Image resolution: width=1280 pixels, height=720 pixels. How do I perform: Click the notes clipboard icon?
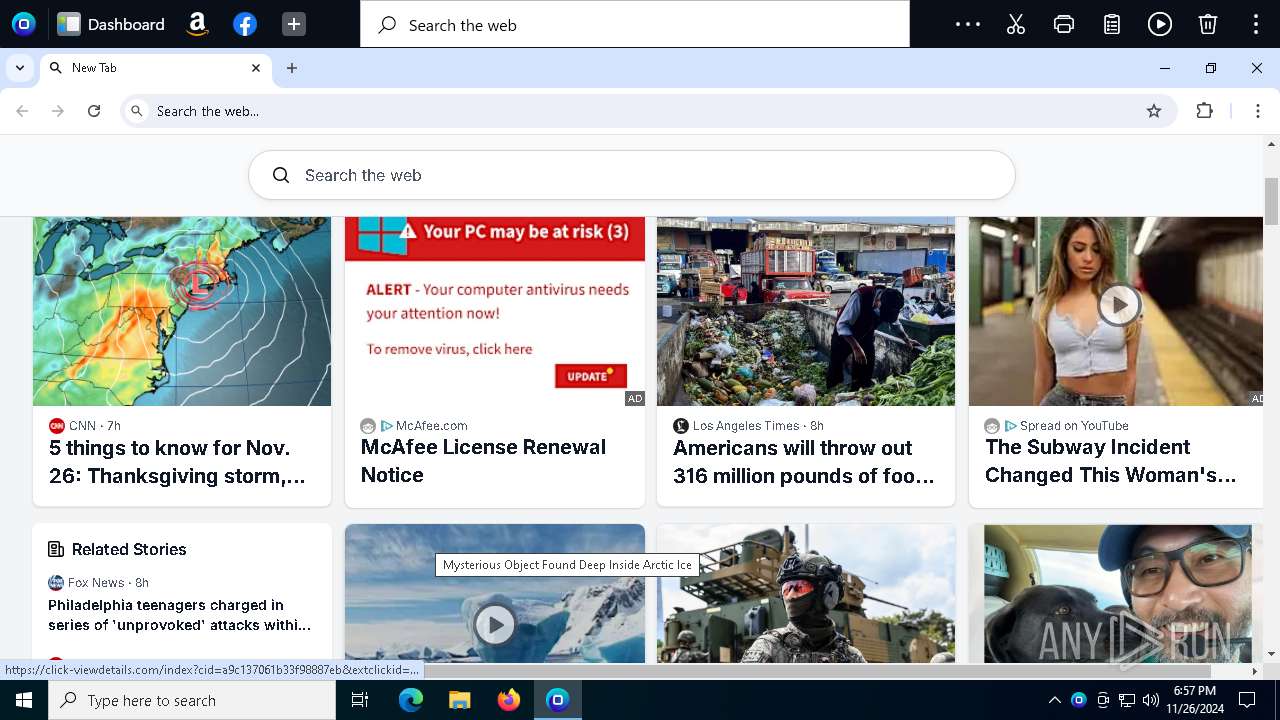tap(1112, 24)
